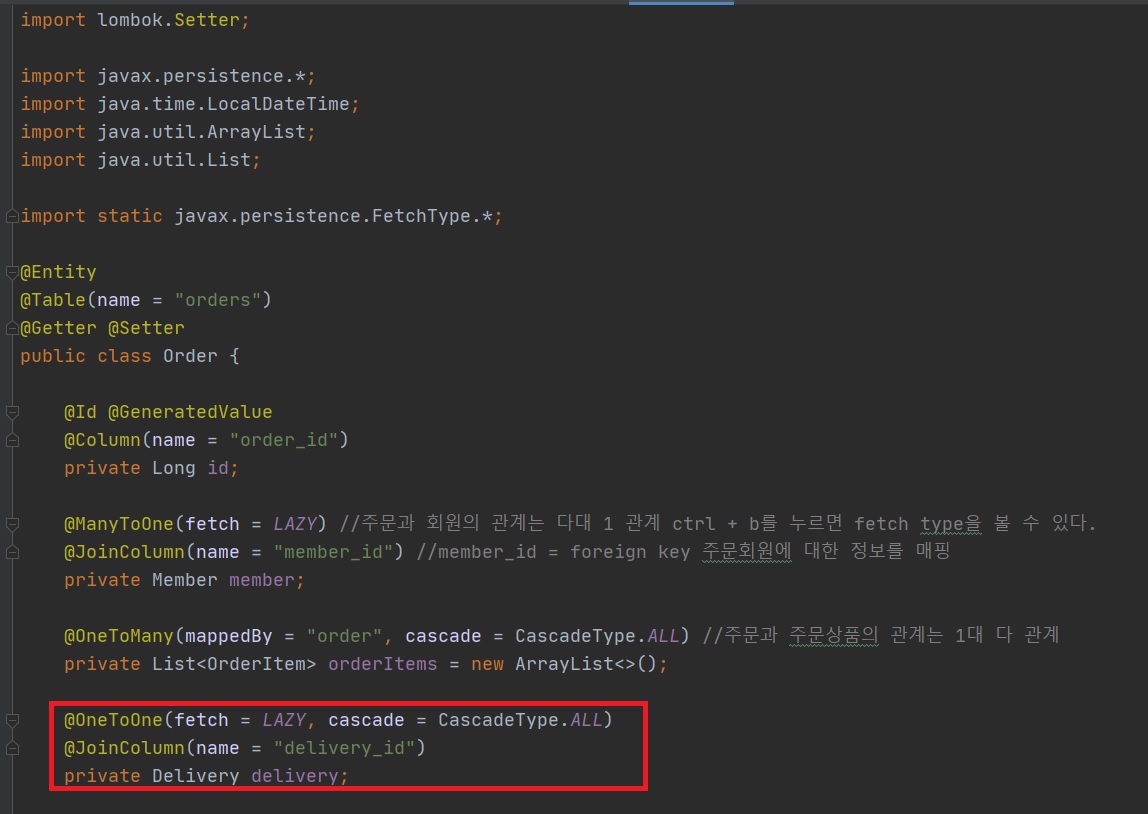The image size is (1148, 814).
Task: Collapse the import static fold marker in gutter
Action: click(12, 216)
